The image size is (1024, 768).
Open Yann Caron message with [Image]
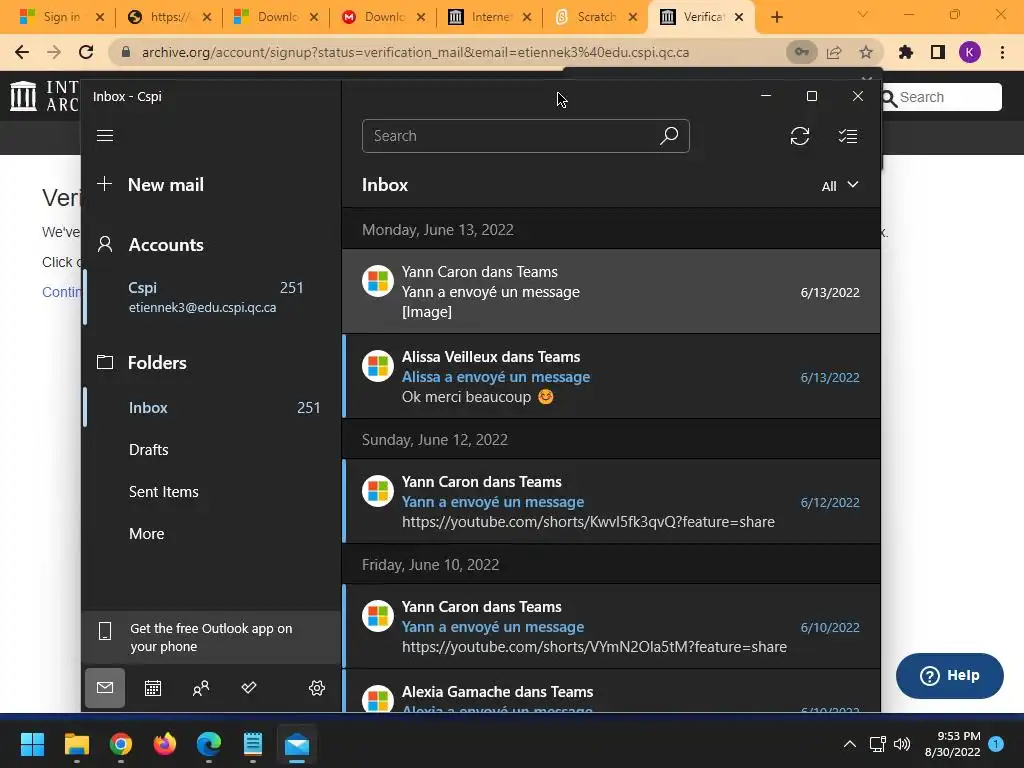(611, 291)
